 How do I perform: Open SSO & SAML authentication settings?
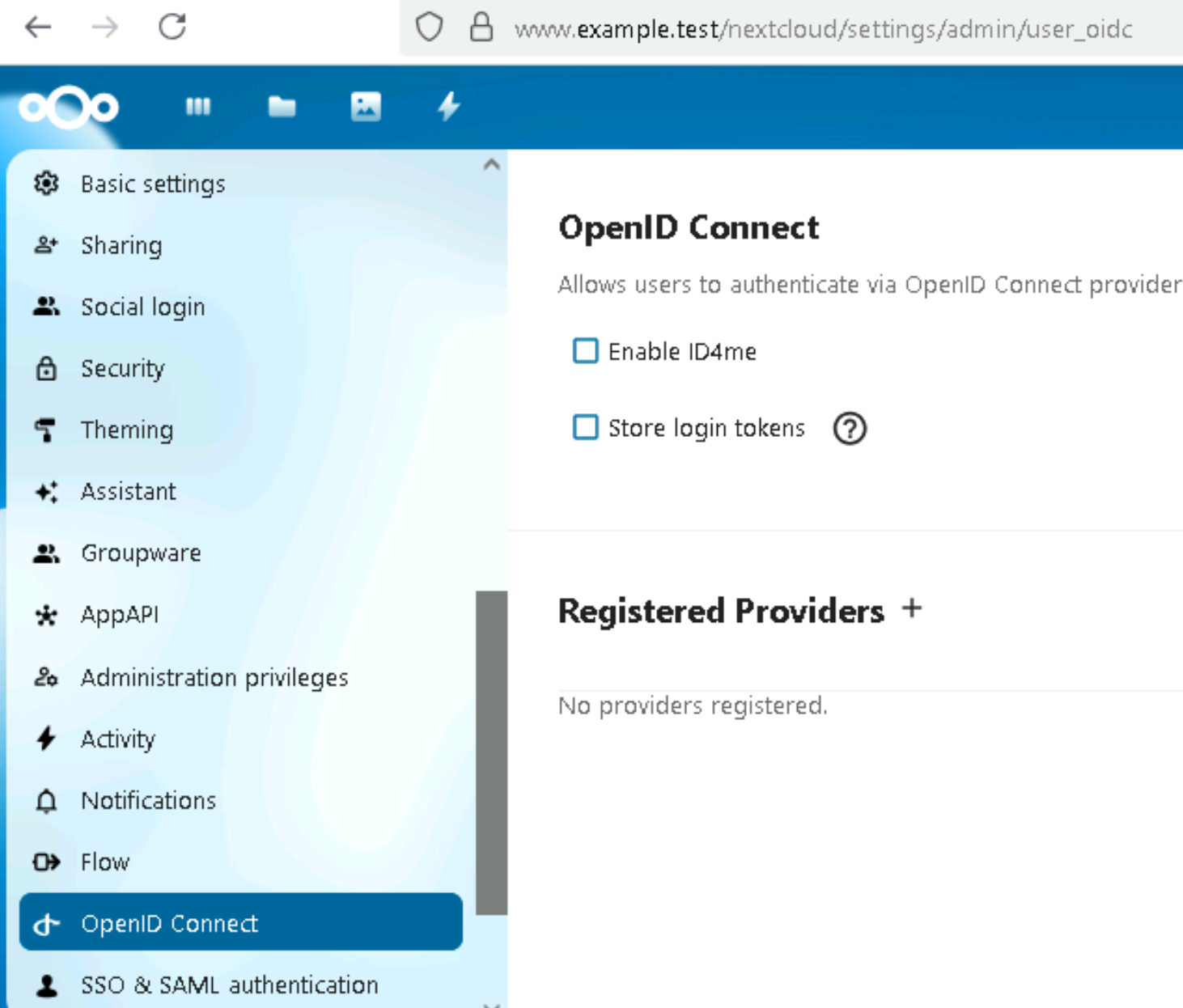[240, 985]
